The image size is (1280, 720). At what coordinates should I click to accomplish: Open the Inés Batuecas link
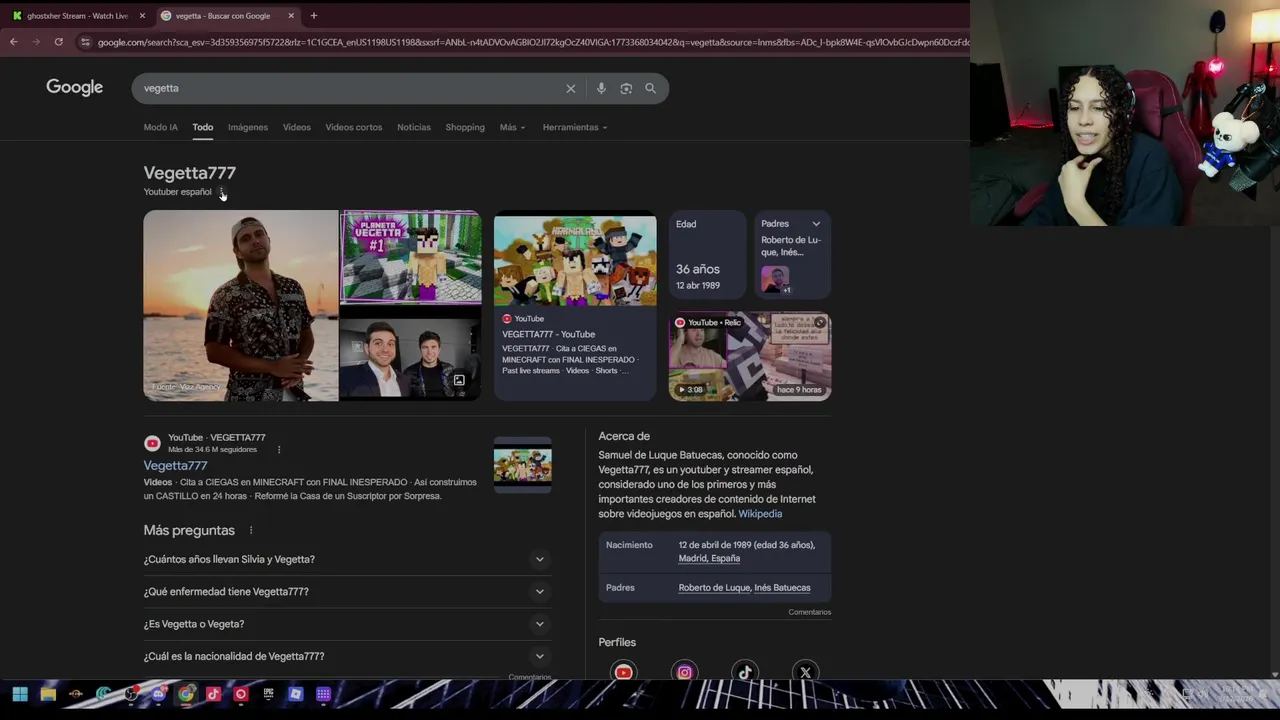tap(783, 588)
